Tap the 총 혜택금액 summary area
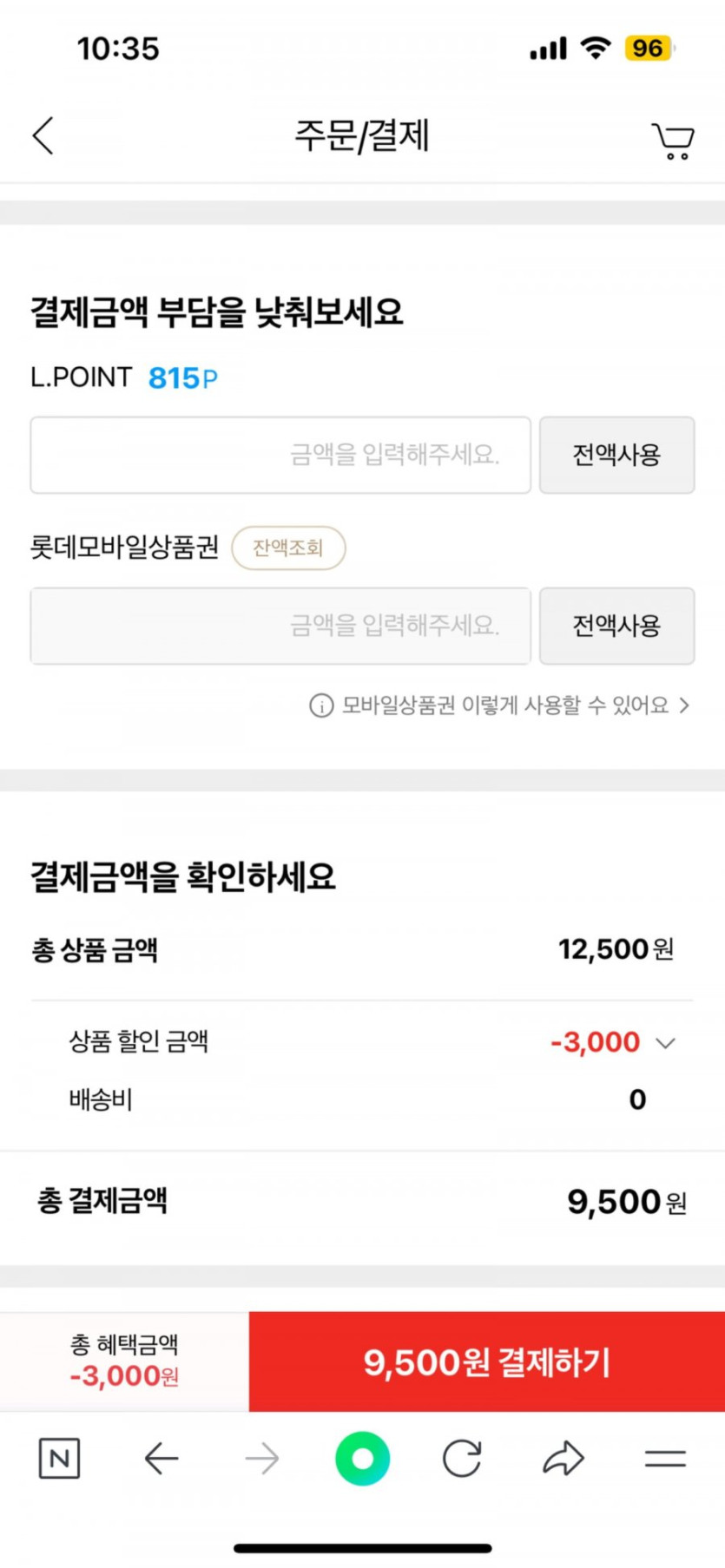725x1568 pixels. (124, 1361)
